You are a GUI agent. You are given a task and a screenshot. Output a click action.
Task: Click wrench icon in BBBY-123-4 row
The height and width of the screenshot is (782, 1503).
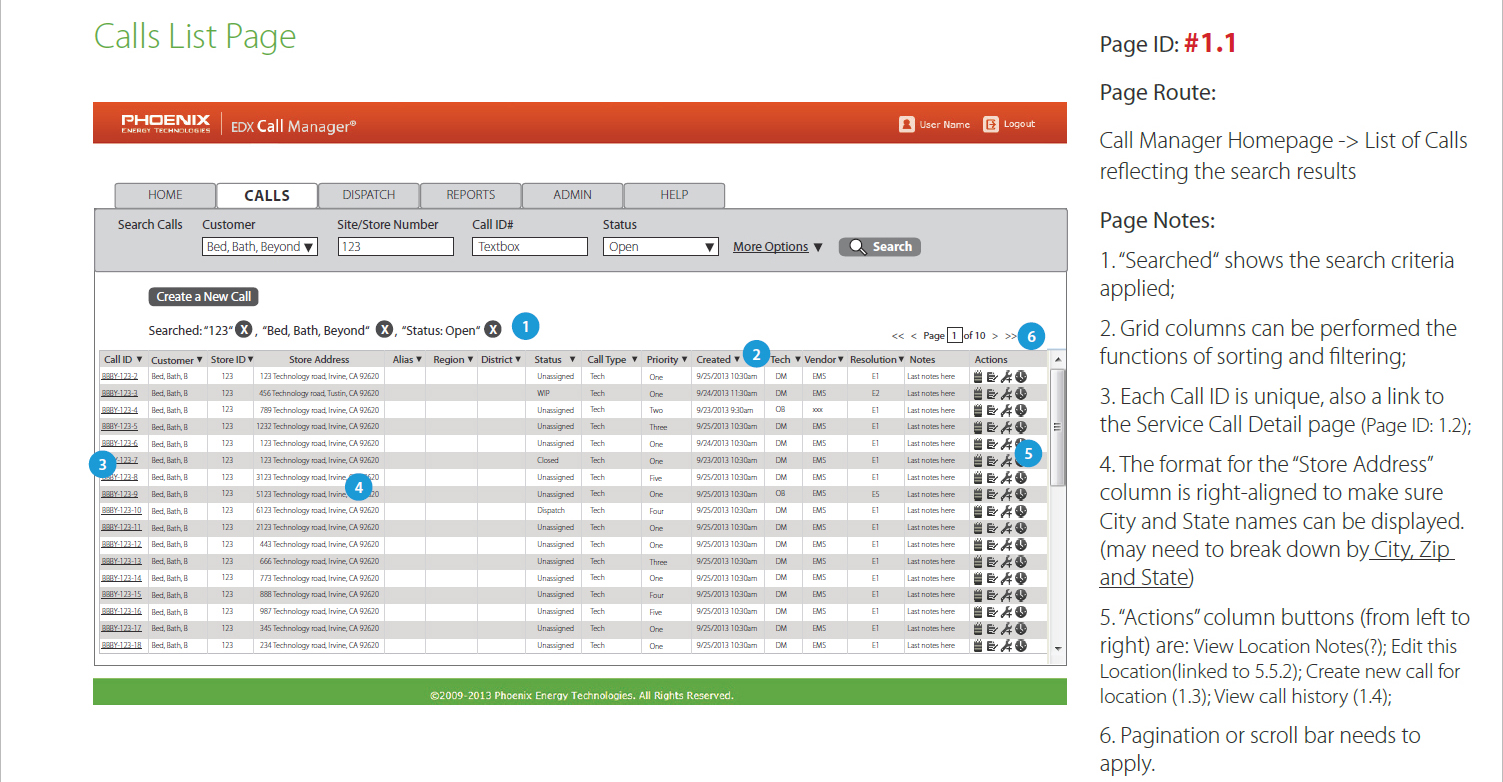click(x=1006, y=410)
